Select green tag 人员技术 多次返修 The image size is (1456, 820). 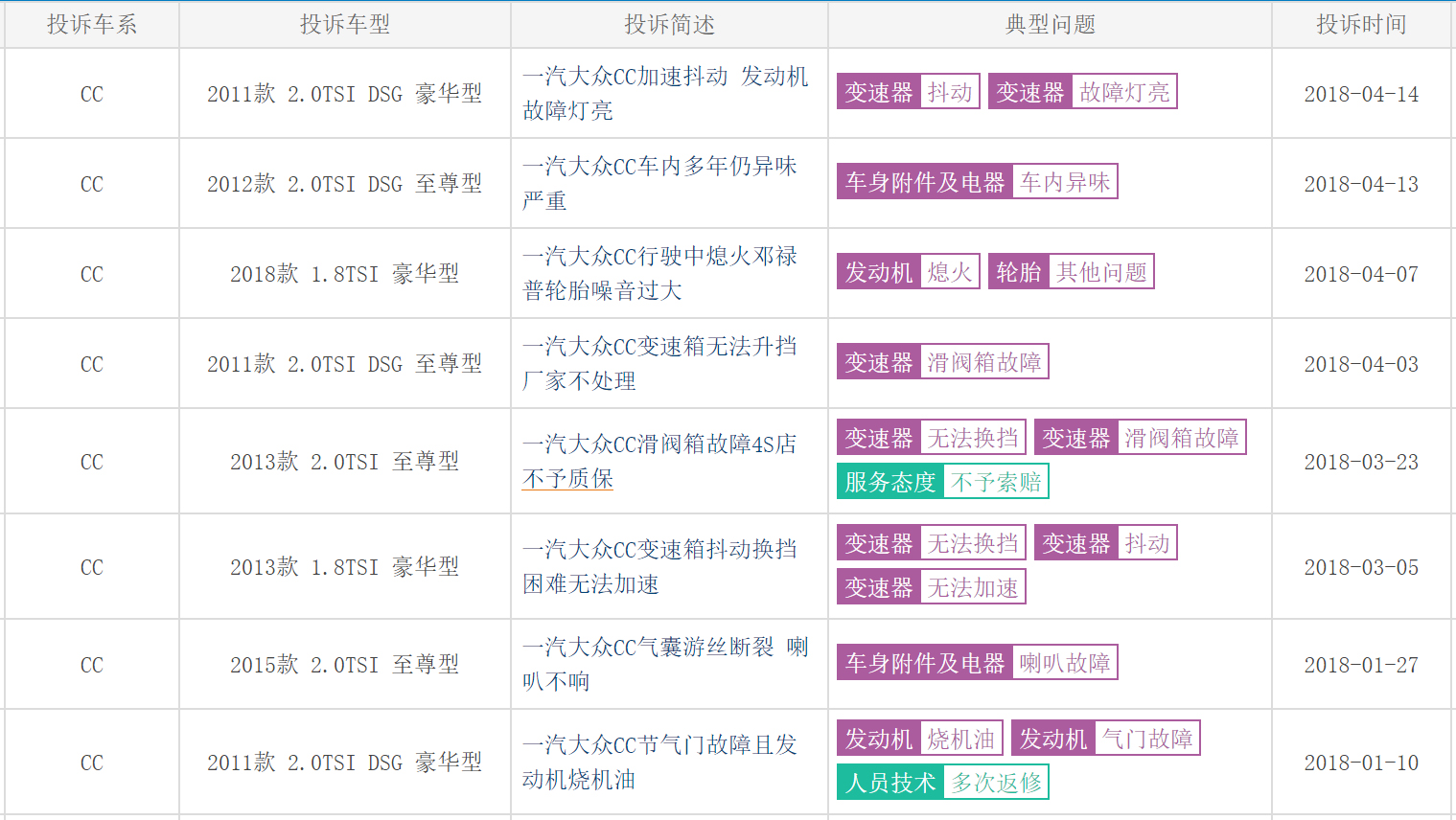coord(943,783)
